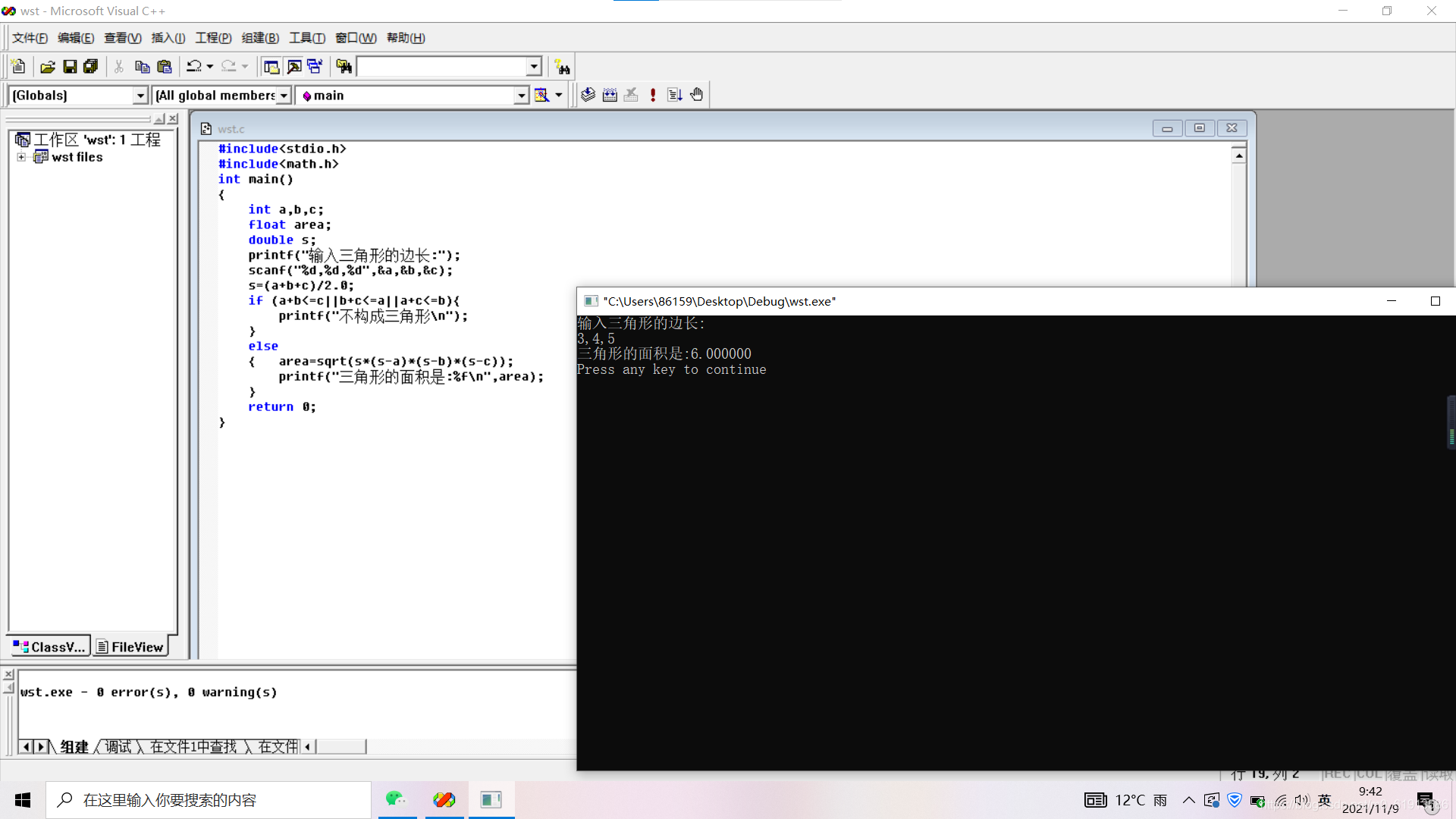1456x819 pixels.
Task: Open the 组建(B) menu
Action: coord(260,38)
